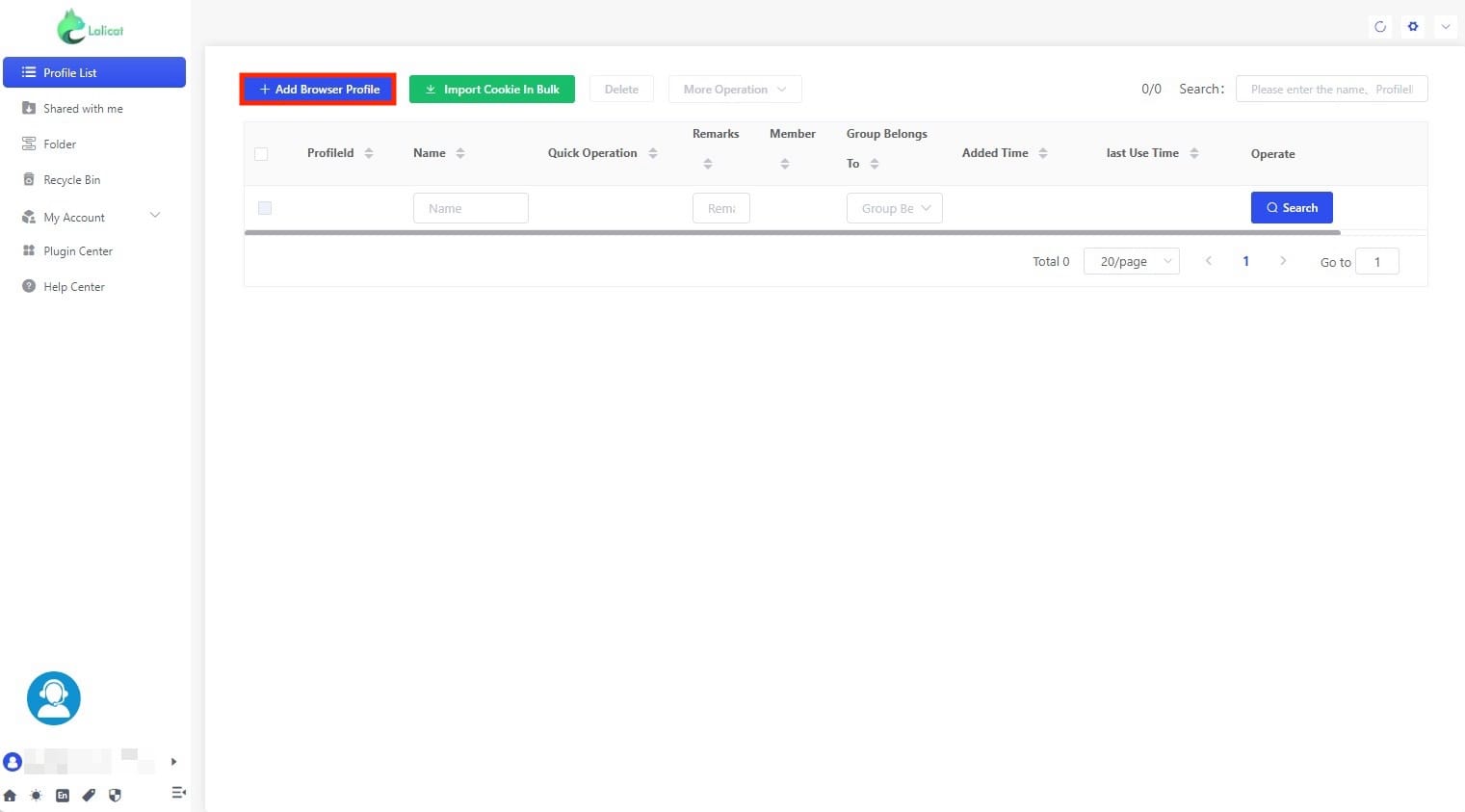Open the customer support chat avatar
1465x812 pixels.
53,697
